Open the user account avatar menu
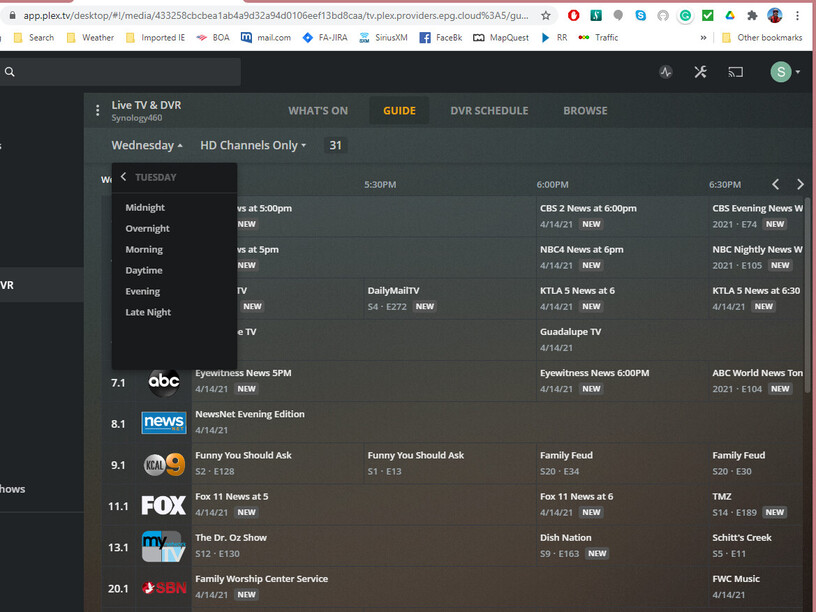This screenshot has width=816, height=612. click(785, 72)
